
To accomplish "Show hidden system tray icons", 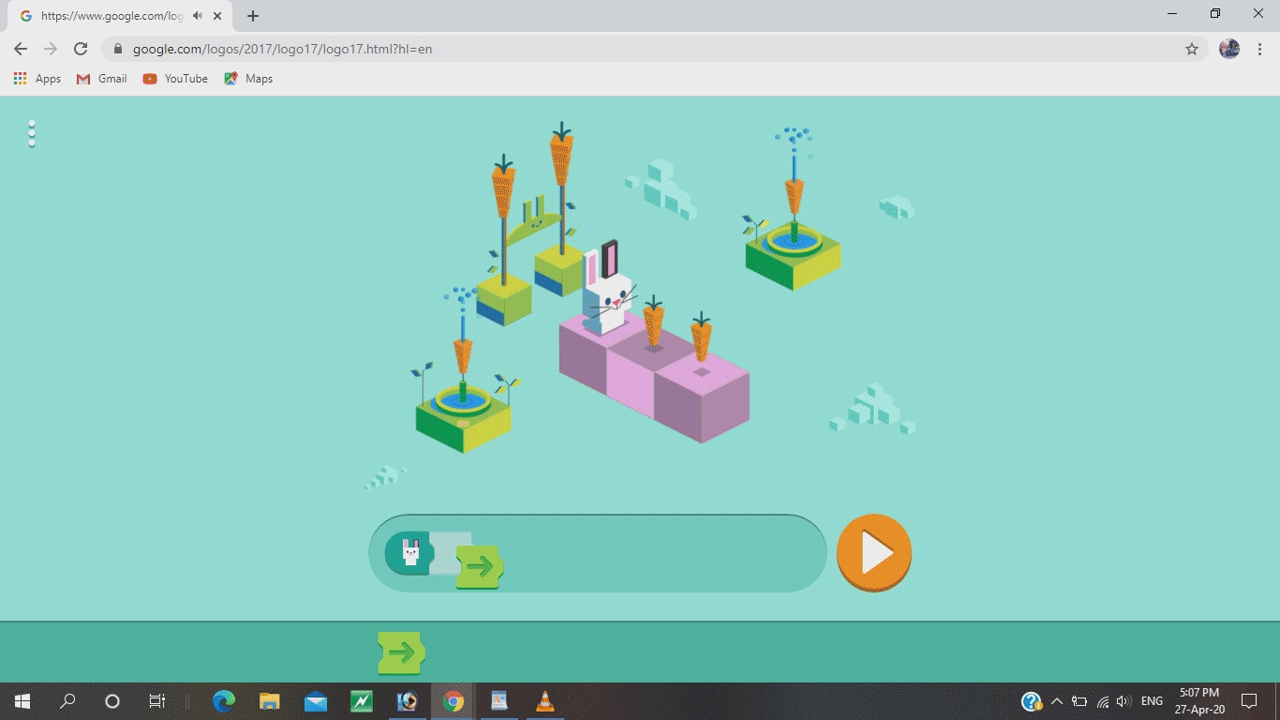I will click(1056, 701).
